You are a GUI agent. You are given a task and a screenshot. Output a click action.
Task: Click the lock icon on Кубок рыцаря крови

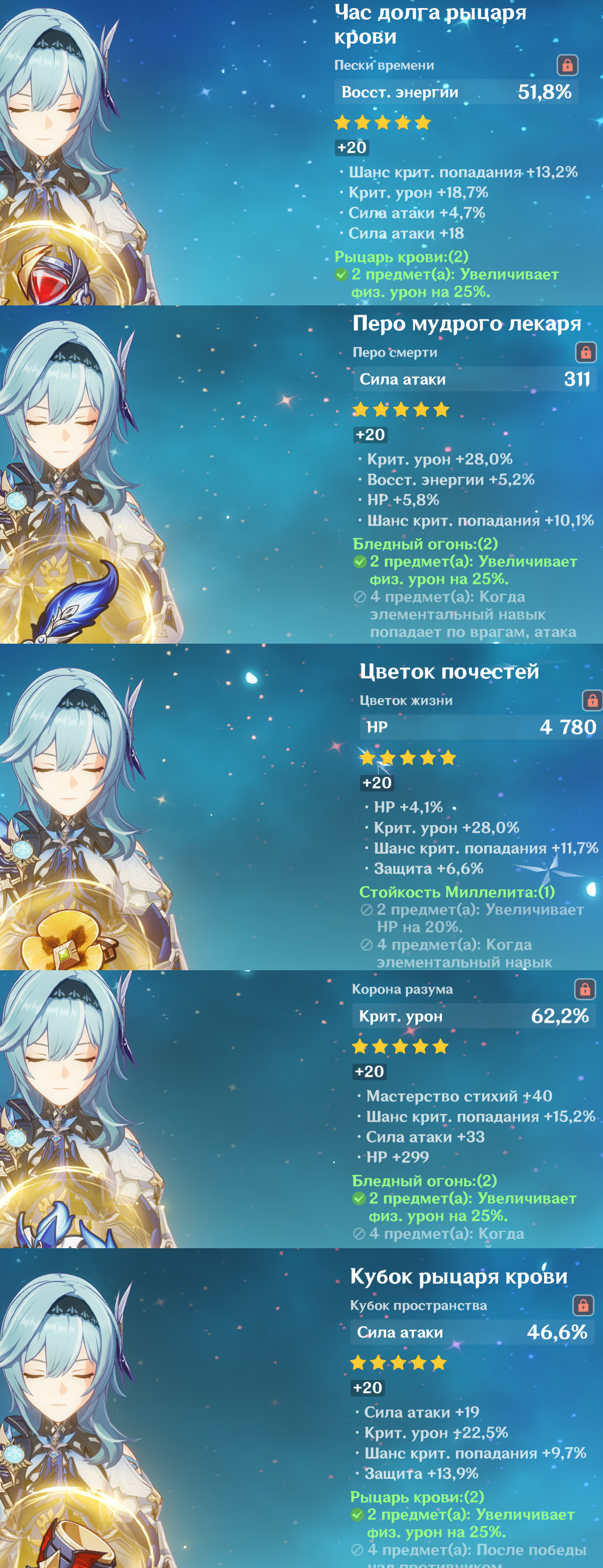583,1305
